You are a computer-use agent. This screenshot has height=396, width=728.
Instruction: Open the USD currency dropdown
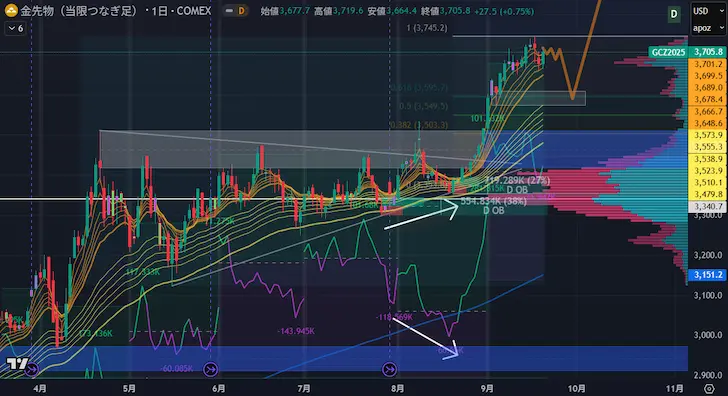point(708,11)
